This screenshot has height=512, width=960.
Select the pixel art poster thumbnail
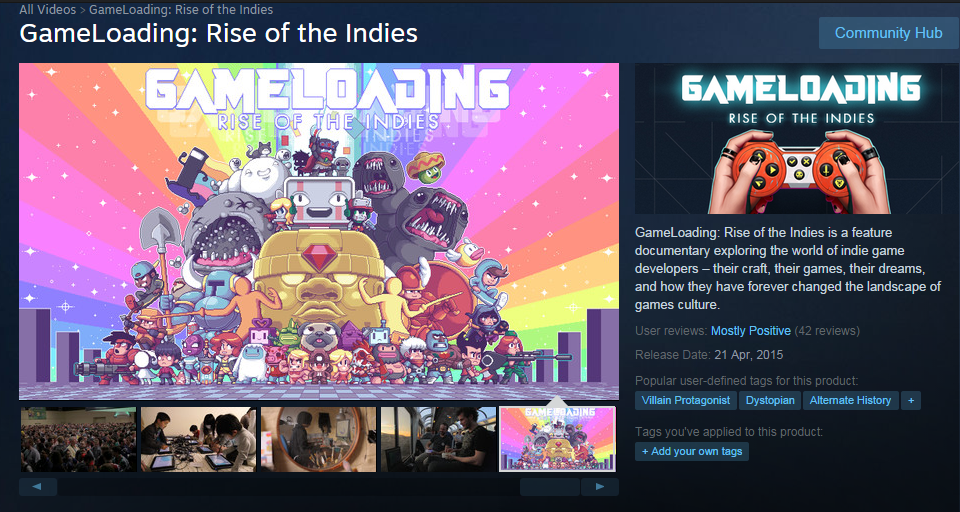(557, 439)
